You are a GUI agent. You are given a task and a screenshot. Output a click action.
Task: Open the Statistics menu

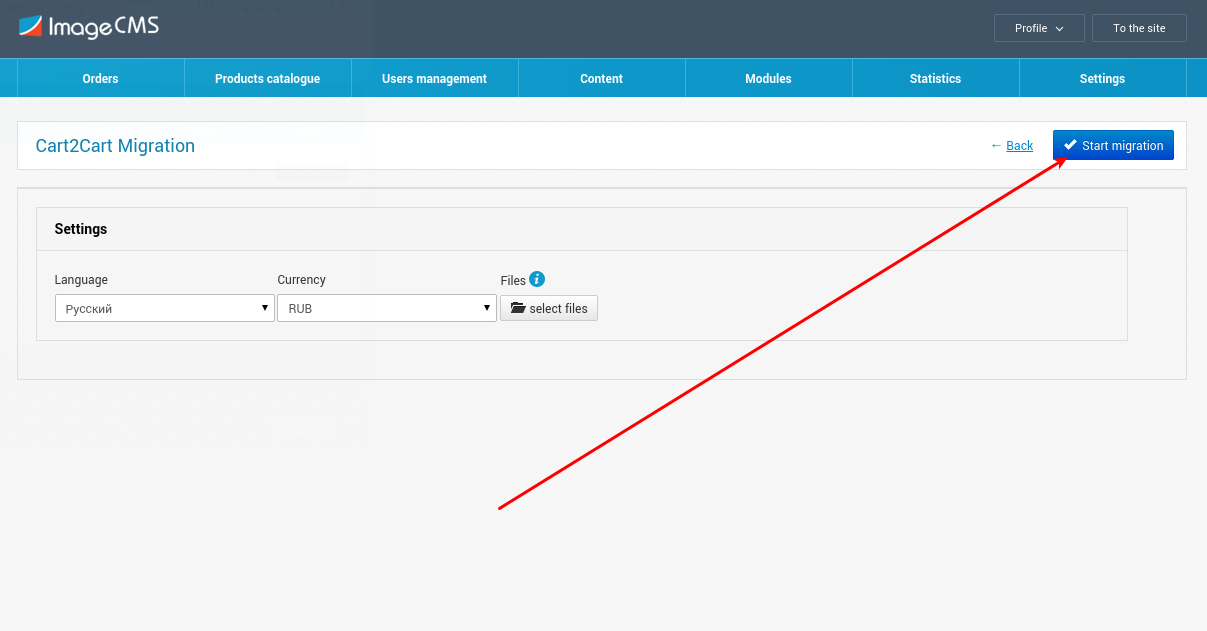click(936, 78)
